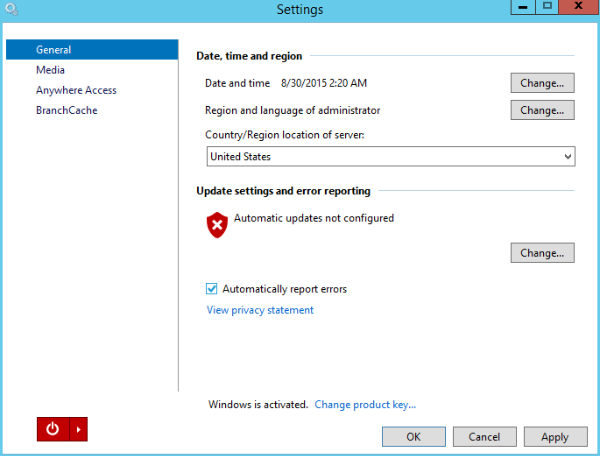Close the Settings window
This screenshot has width=600, height=456.
[x=579, y=7]
